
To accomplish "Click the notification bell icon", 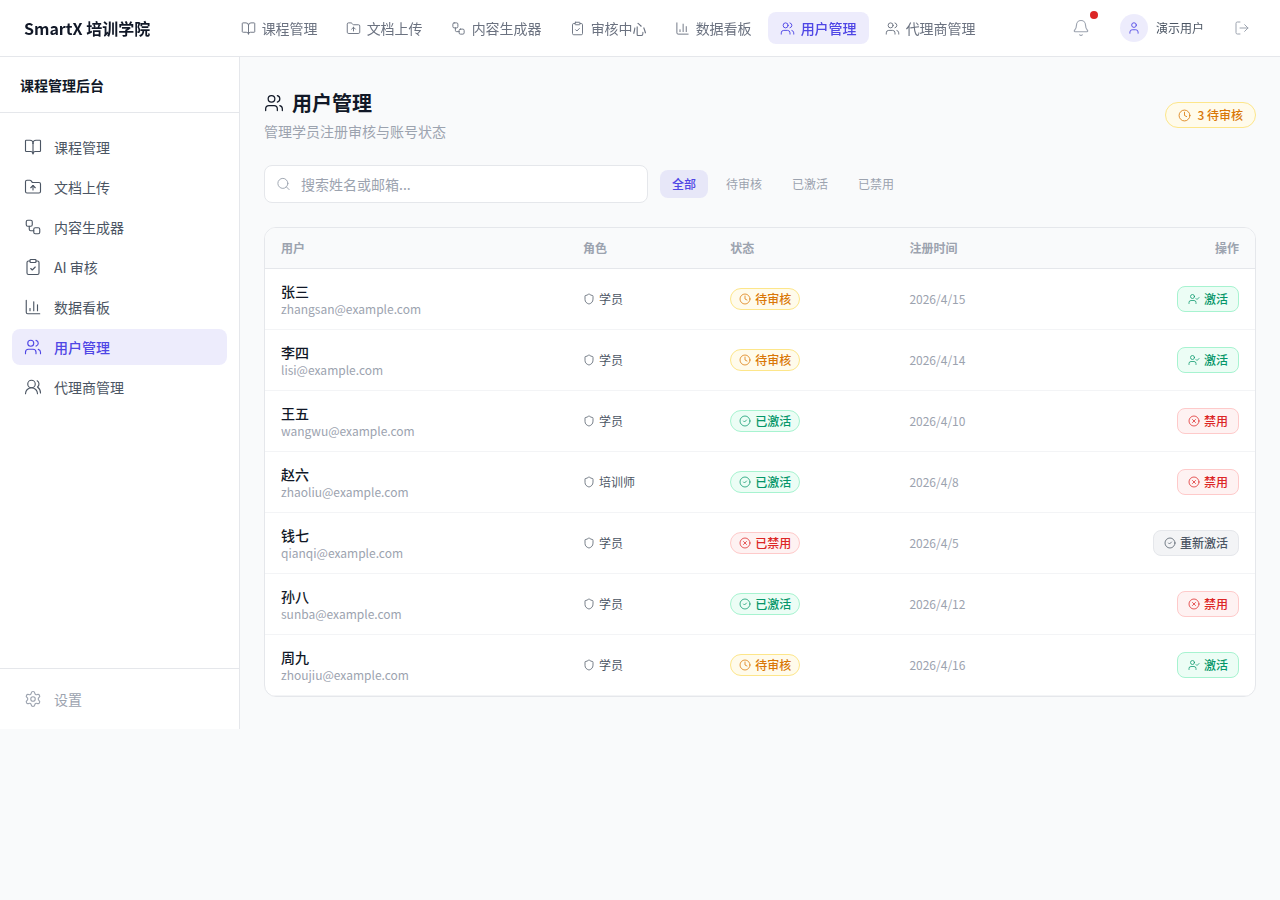I will (x=1081, y=28).
